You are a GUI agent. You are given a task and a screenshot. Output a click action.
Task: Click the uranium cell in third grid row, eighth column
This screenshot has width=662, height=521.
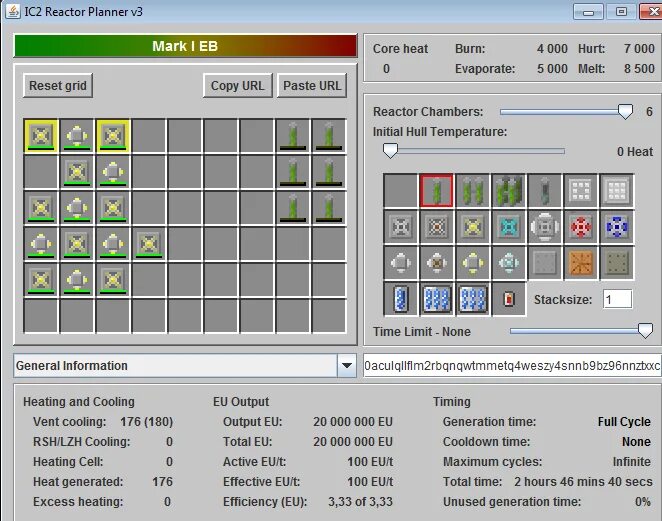293,208
